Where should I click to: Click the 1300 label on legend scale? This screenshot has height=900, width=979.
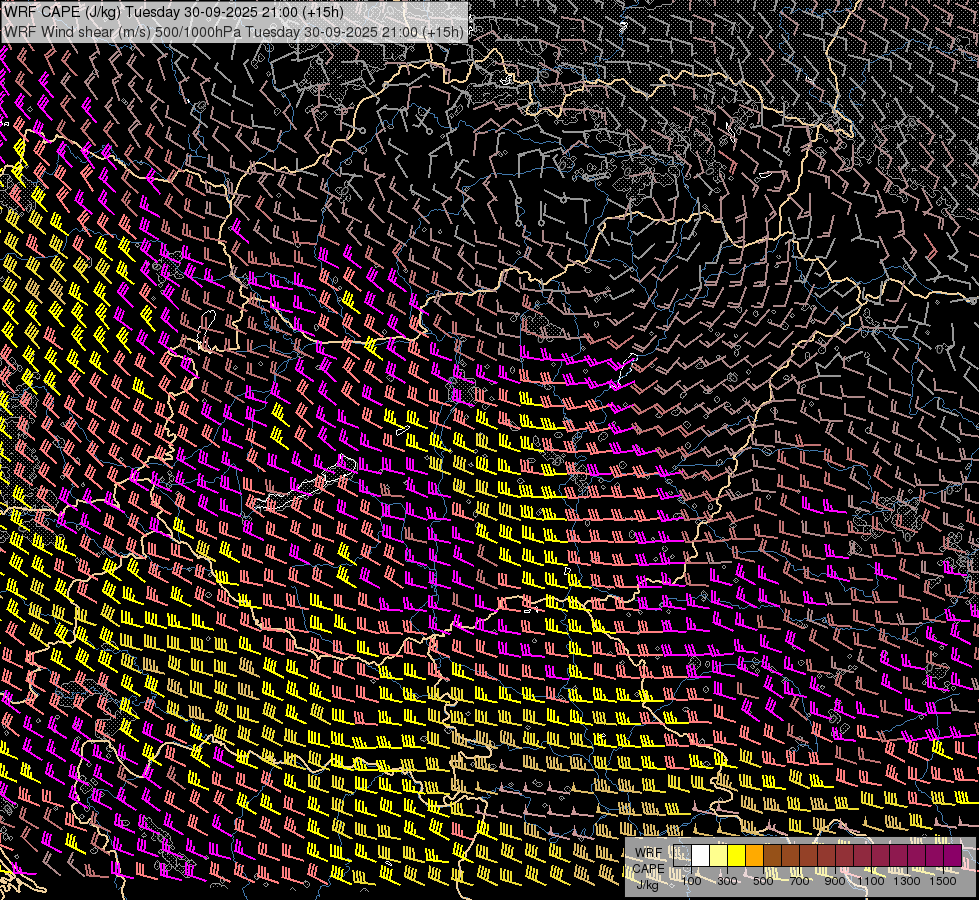point(908,881)
